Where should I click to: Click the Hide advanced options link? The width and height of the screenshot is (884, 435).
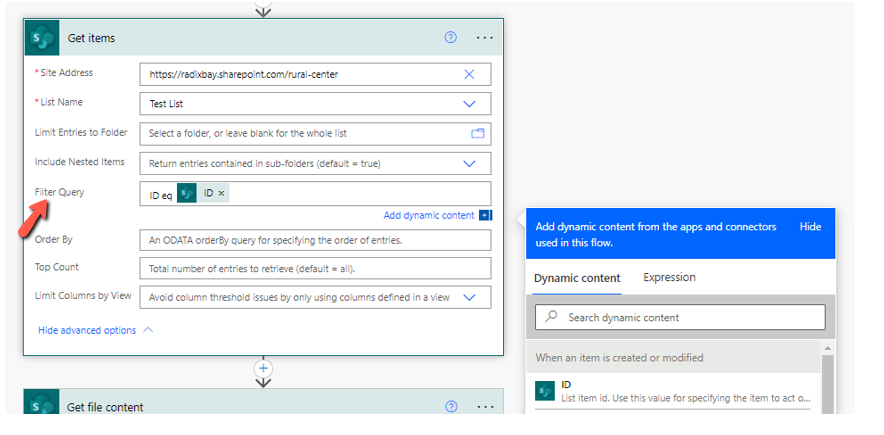(87, 330)
